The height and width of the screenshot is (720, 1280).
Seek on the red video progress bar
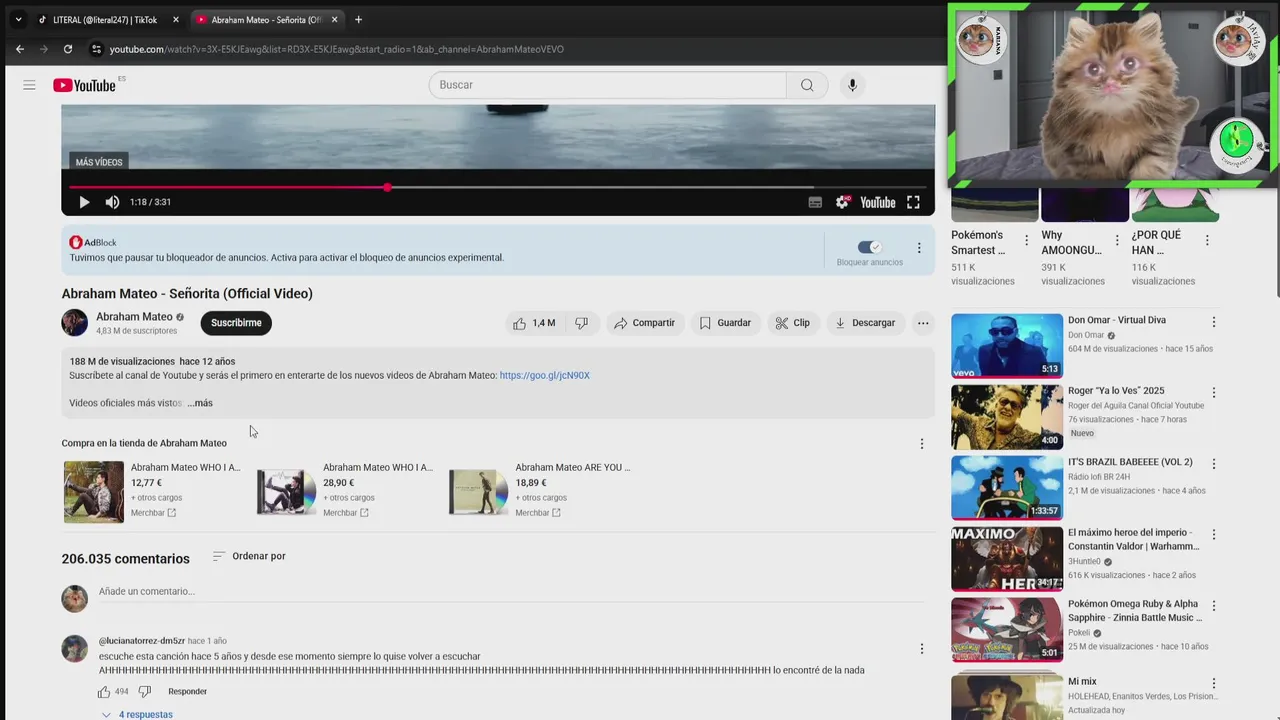coord(498,187)
